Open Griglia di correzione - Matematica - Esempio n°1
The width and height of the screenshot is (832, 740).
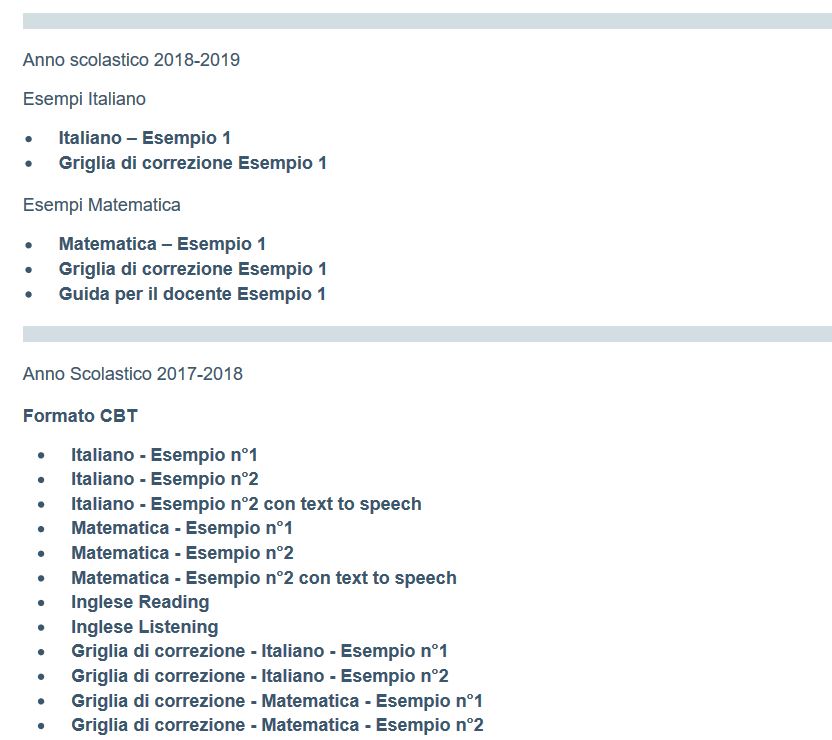pyautogui.click(x=277, y=701)
